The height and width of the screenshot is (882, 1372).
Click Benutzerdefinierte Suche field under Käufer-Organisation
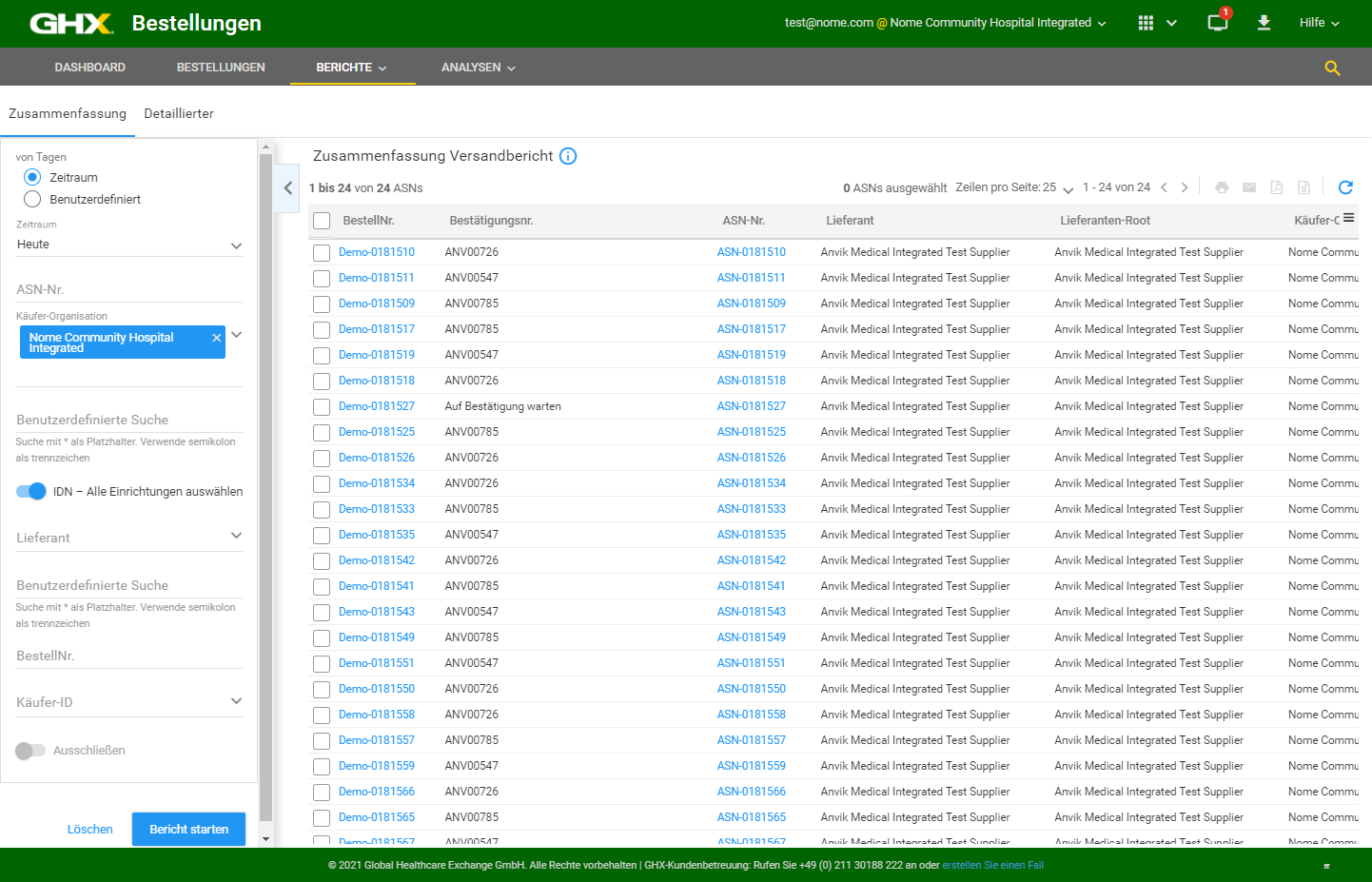tap(129, 420)
